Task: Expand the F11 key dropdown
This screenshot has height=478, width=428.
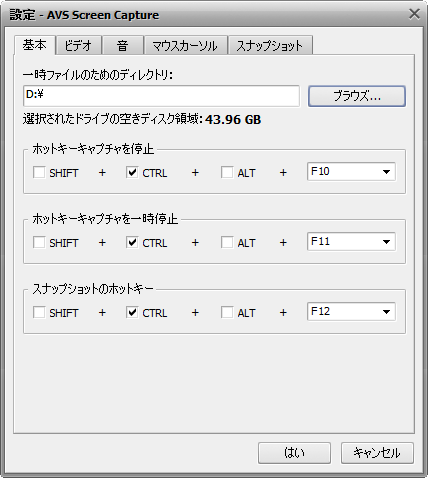Action: click(351, 242)
